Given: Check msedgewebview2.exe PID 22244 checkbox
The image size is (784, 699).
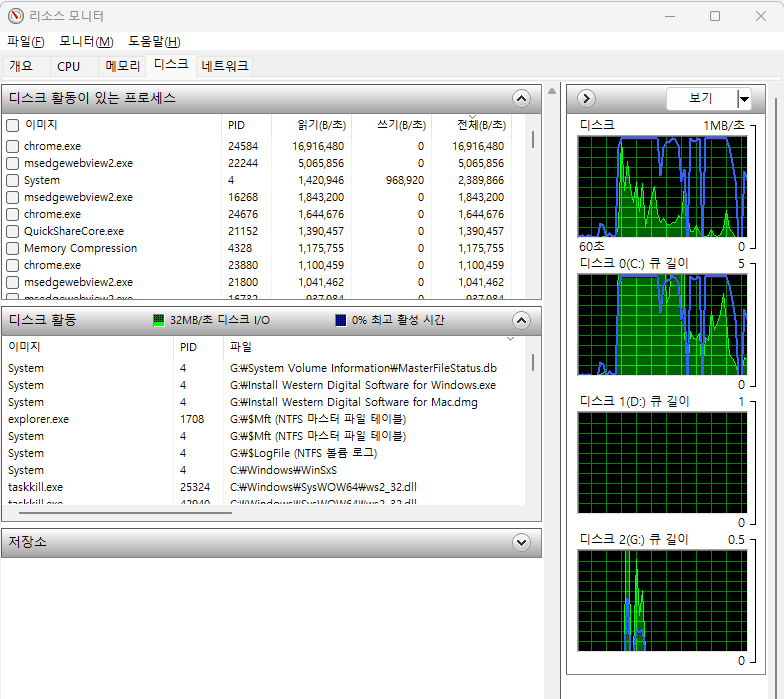Looking at the screenshot, I should (12, 163).
